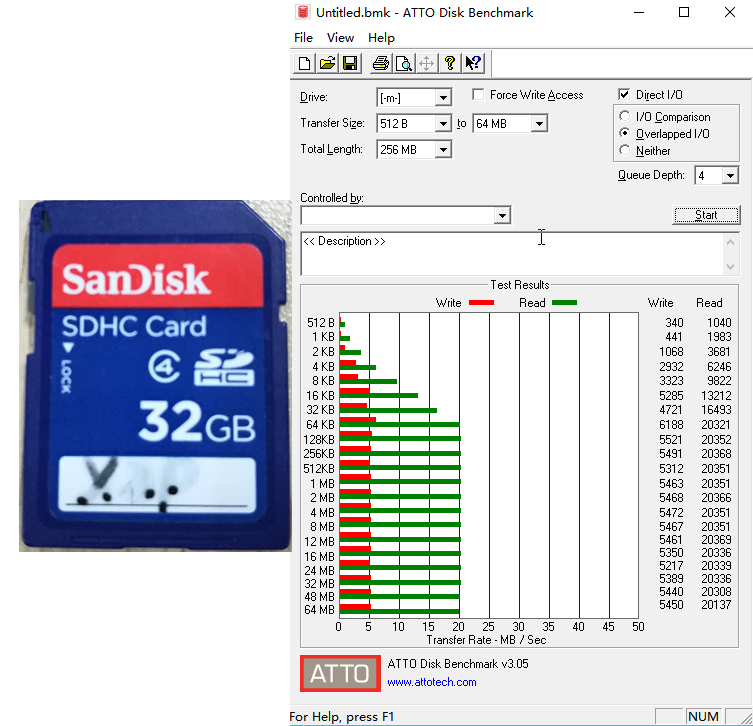The width and height of the screenshot is (753, 726).
Task: Click the read value 20369
Action: [716, 540]
